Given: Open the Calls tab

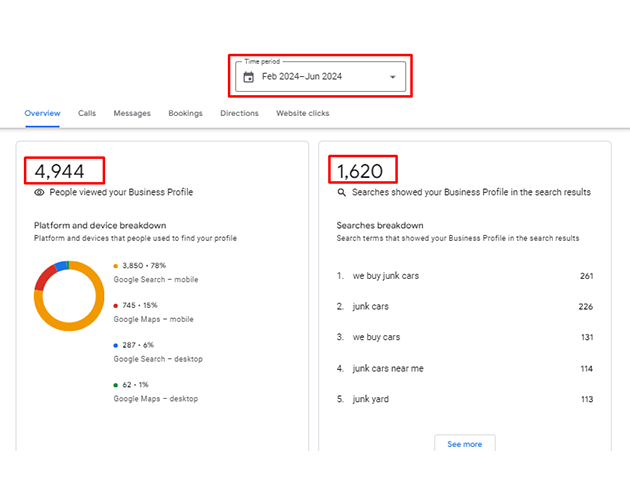Looking at the screenshot, I should pos(87,113).
